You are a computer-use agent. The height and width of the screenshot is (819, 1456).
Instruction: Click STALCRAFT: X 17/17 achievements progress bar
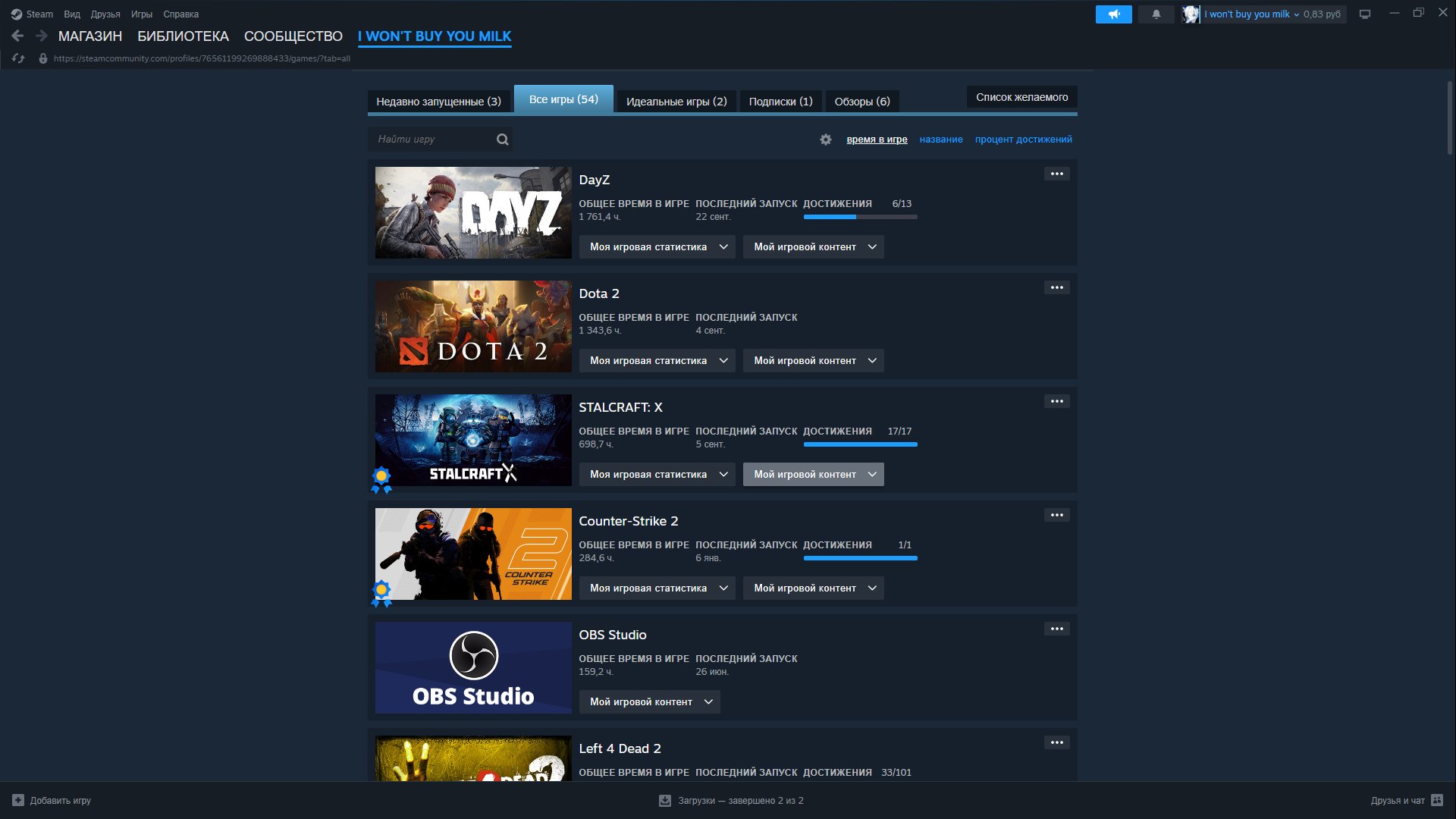[860, 444]
